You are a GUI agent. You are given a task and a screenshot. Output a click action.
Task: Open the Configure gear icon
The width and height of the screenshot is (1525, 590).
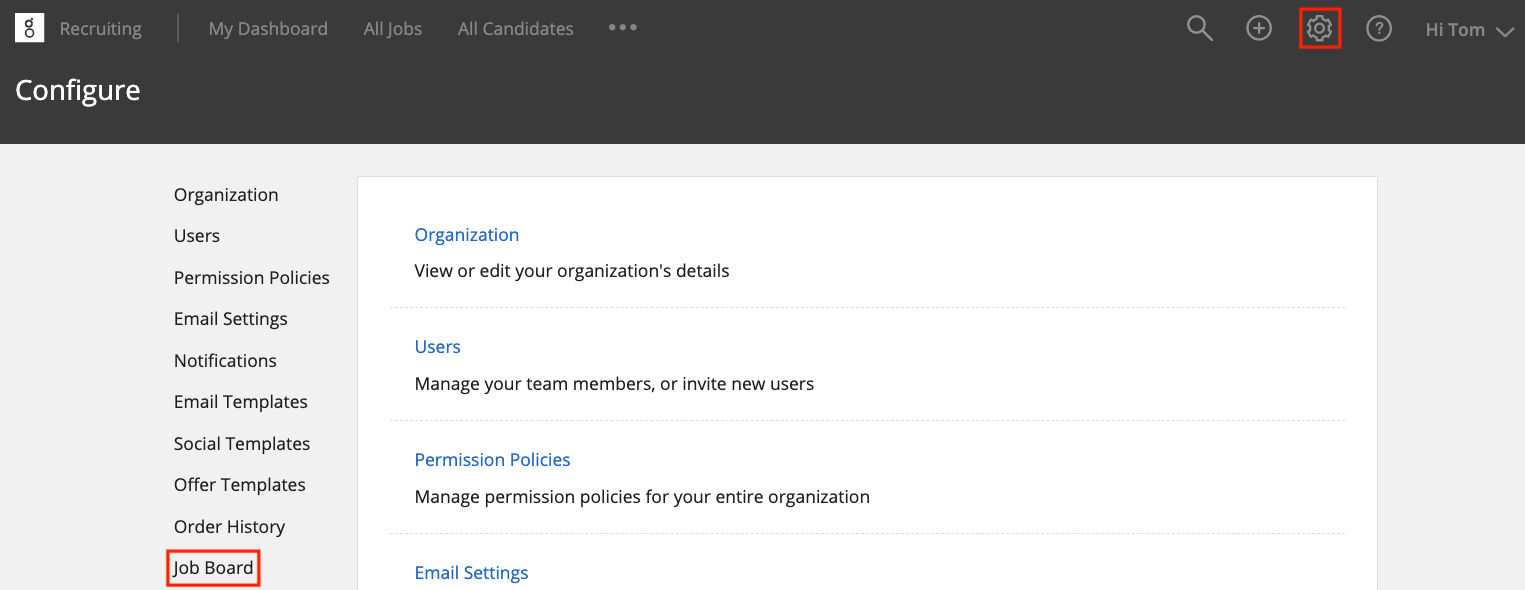(x=1320, y=29)
